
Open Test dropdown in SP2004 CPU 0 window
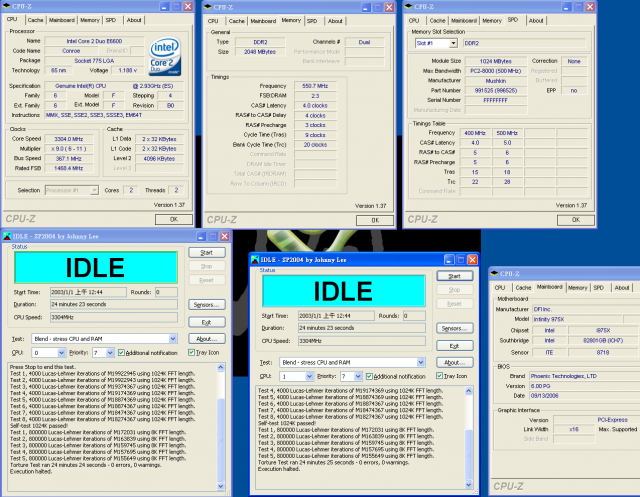[x=173, y=339]
